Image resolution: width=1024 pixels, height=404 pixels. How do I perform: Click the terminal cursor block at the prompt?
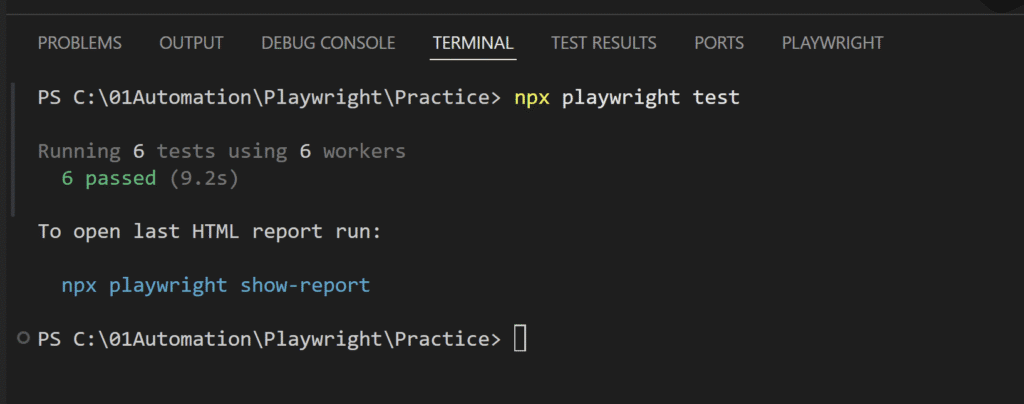pyautogui.click(x=520, y=339)
